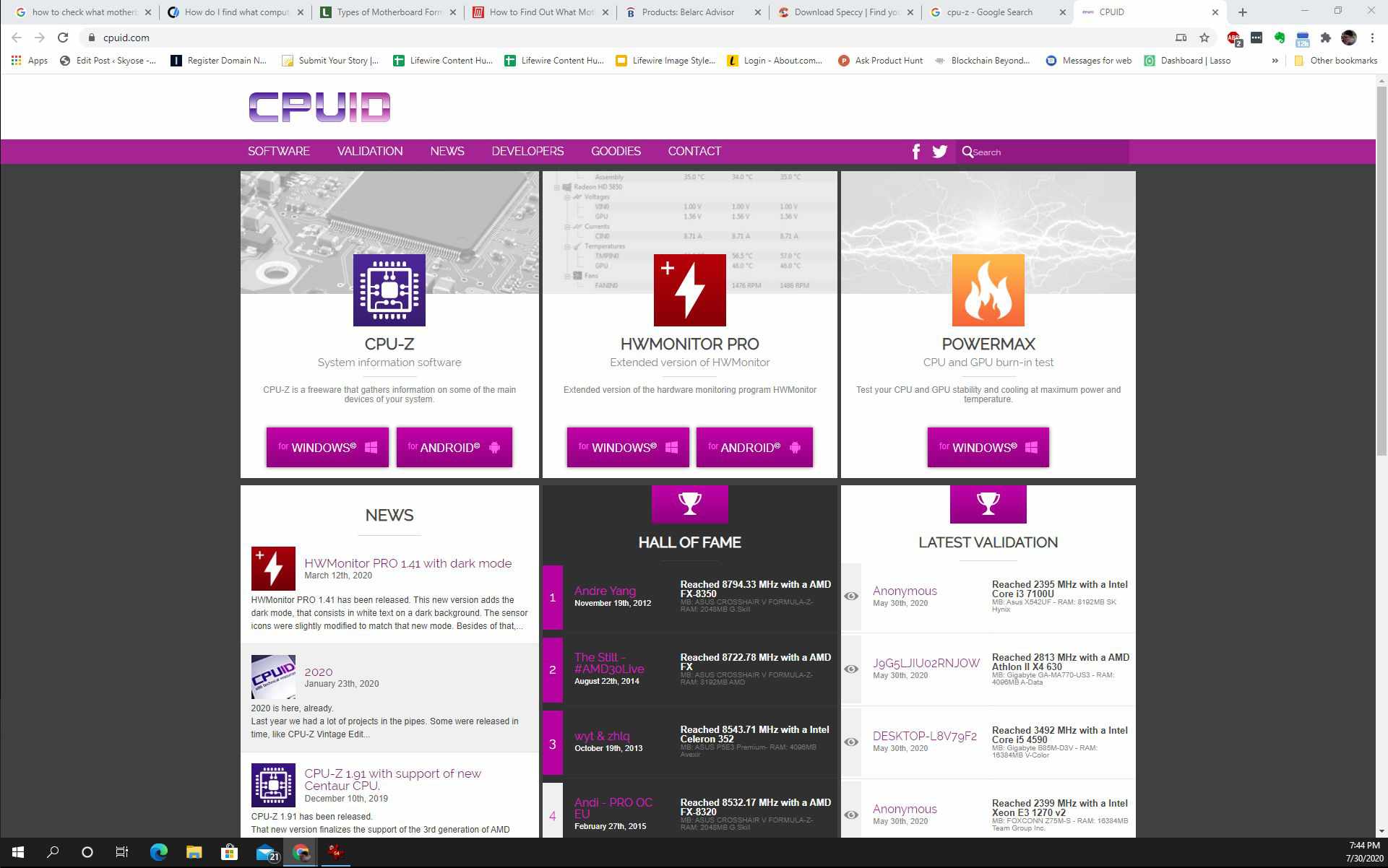This screenshot has width=1388, height=868.
Task: Open CPU-Z 1.91 Centaur CPU article
Action: pos(392,779)
